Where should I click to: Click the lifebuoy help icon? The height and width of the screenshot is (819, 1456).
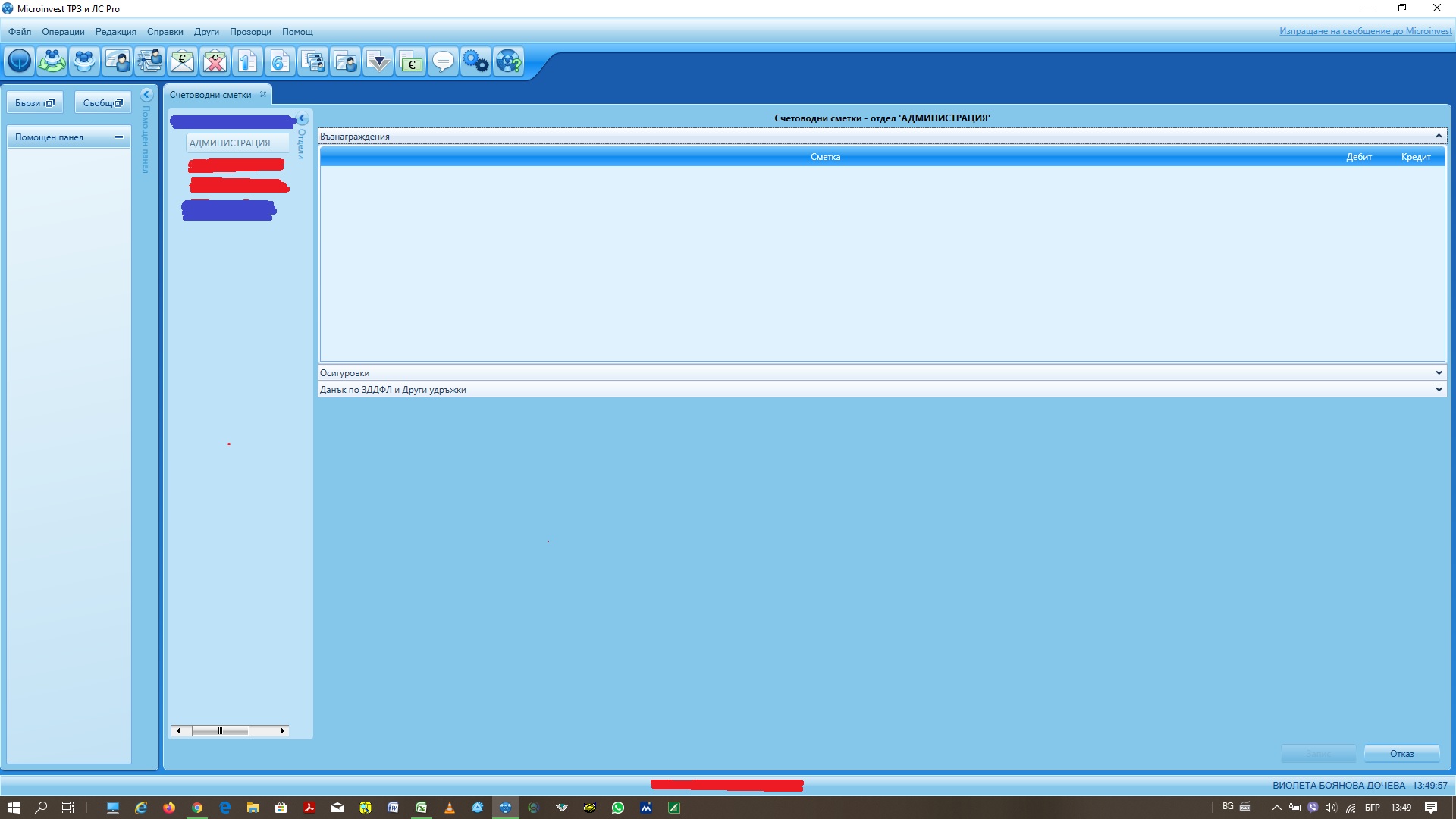[x=508, y=61]
